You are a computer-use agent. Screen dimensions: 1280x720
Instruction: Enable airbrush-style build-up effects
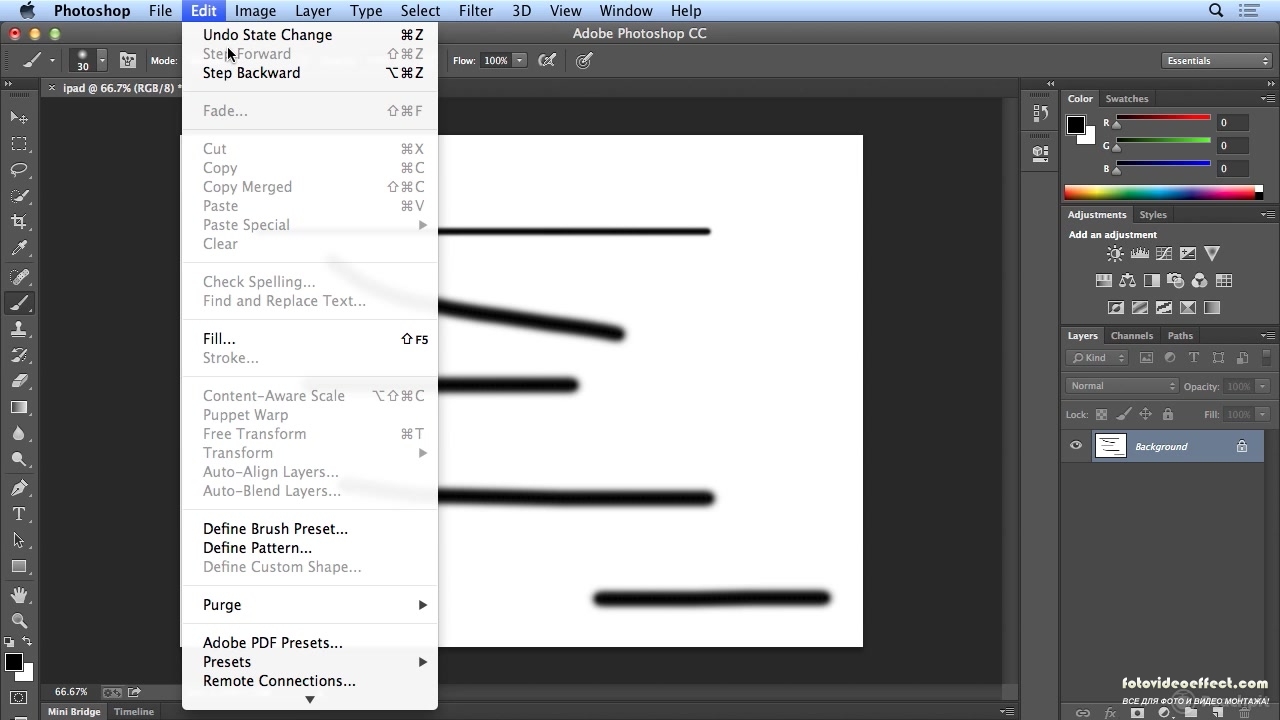point(547,61)
